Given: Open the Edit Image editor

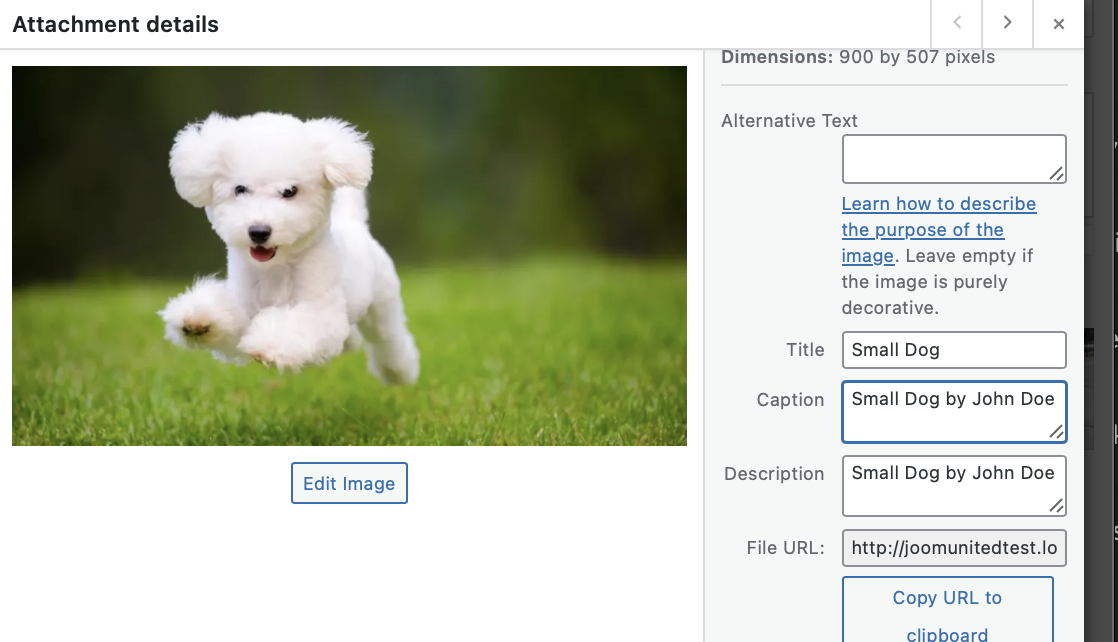Looking at the screenshot, I should [349, 483].
